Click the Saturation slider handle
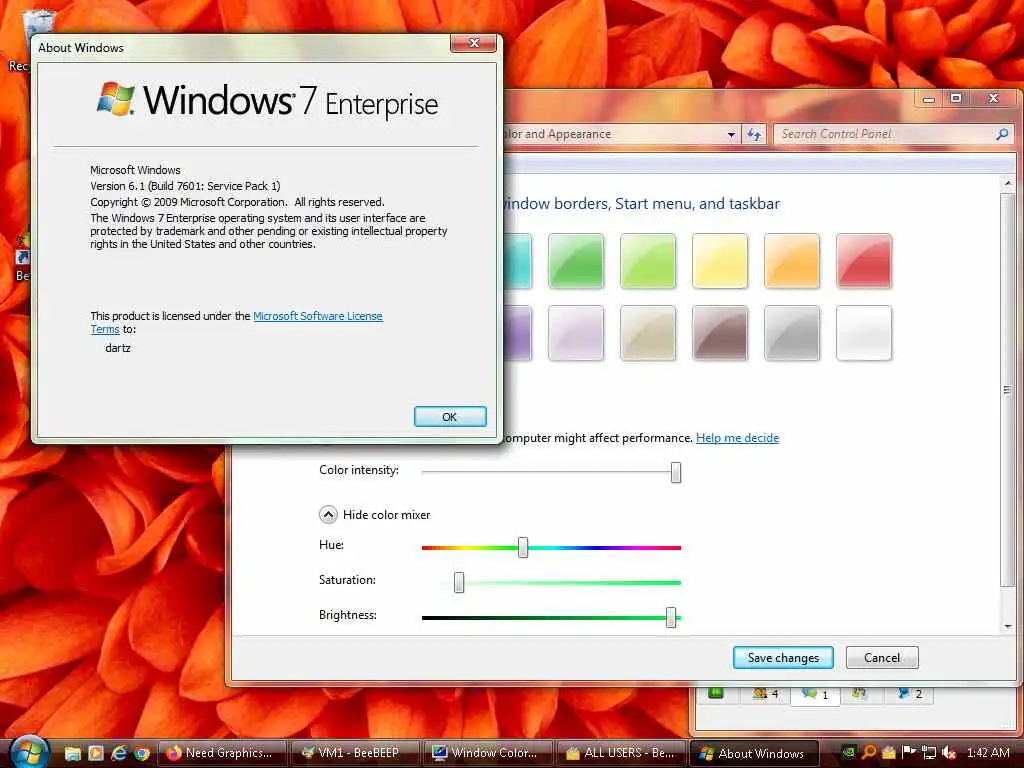 coord(459,582)
